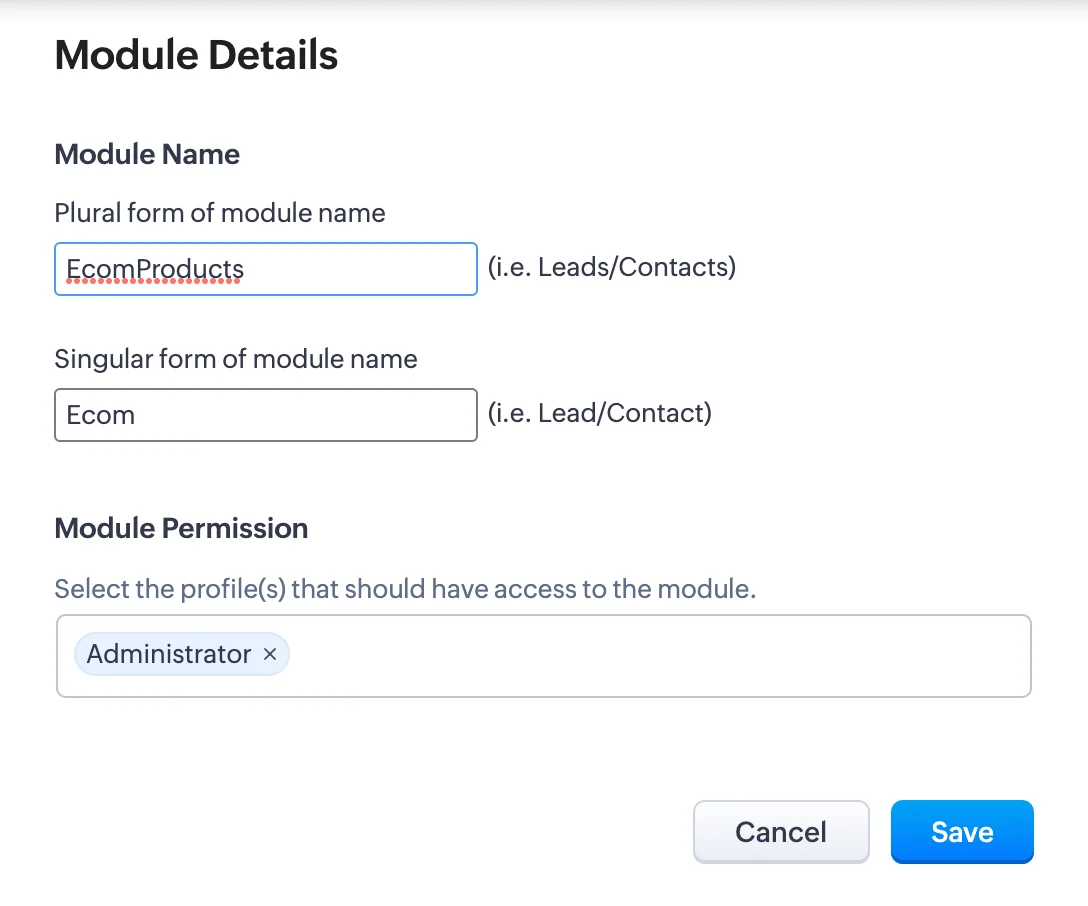Click the Module Name section heading
Screen dimensions: 1088x906
(147, 154)
